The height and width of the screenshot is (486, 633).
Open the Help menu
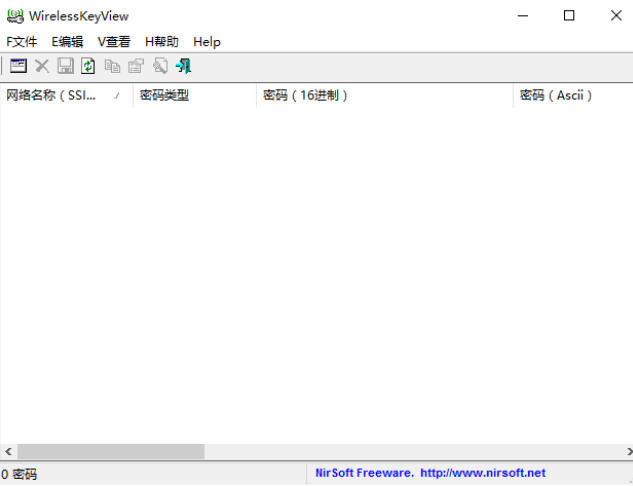[x=207, y=42]
